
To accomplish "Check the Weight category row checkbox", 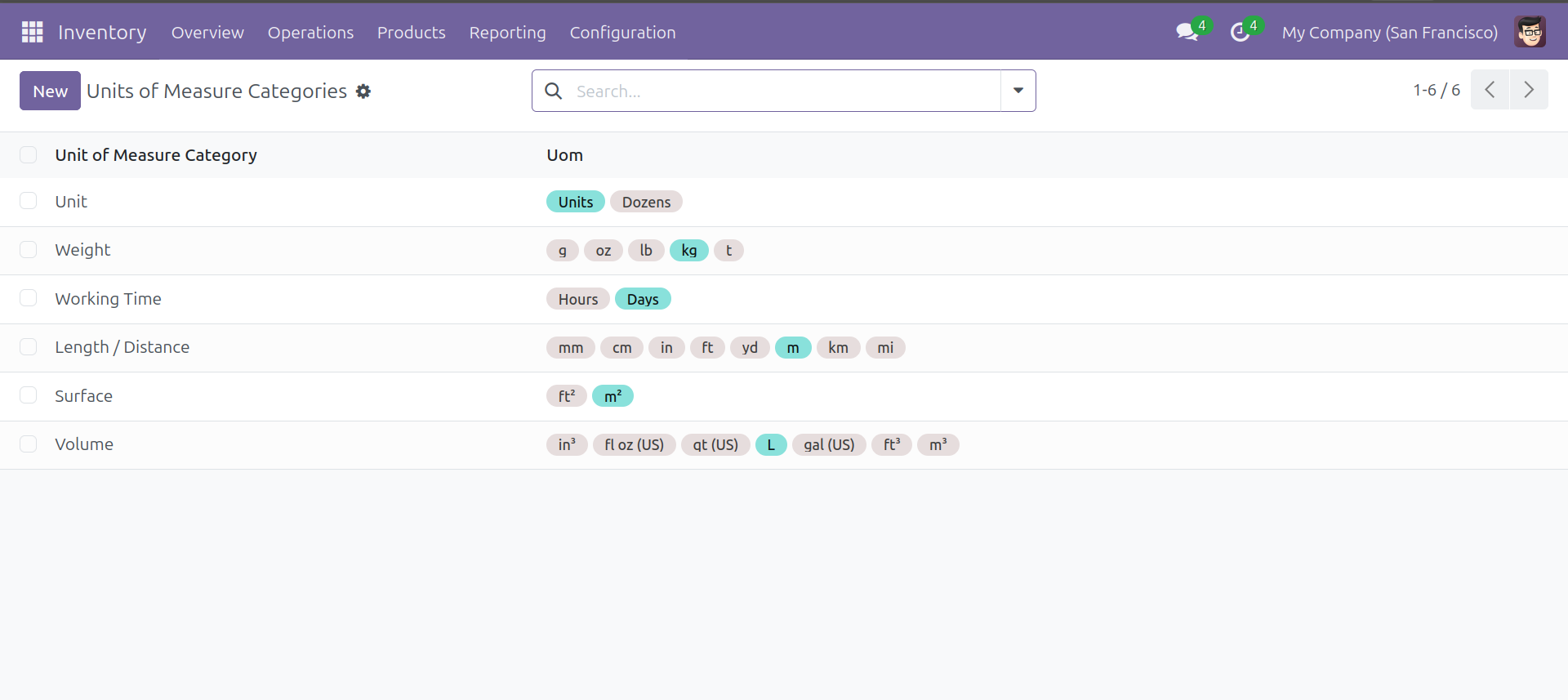I will (x=29, y=250).
